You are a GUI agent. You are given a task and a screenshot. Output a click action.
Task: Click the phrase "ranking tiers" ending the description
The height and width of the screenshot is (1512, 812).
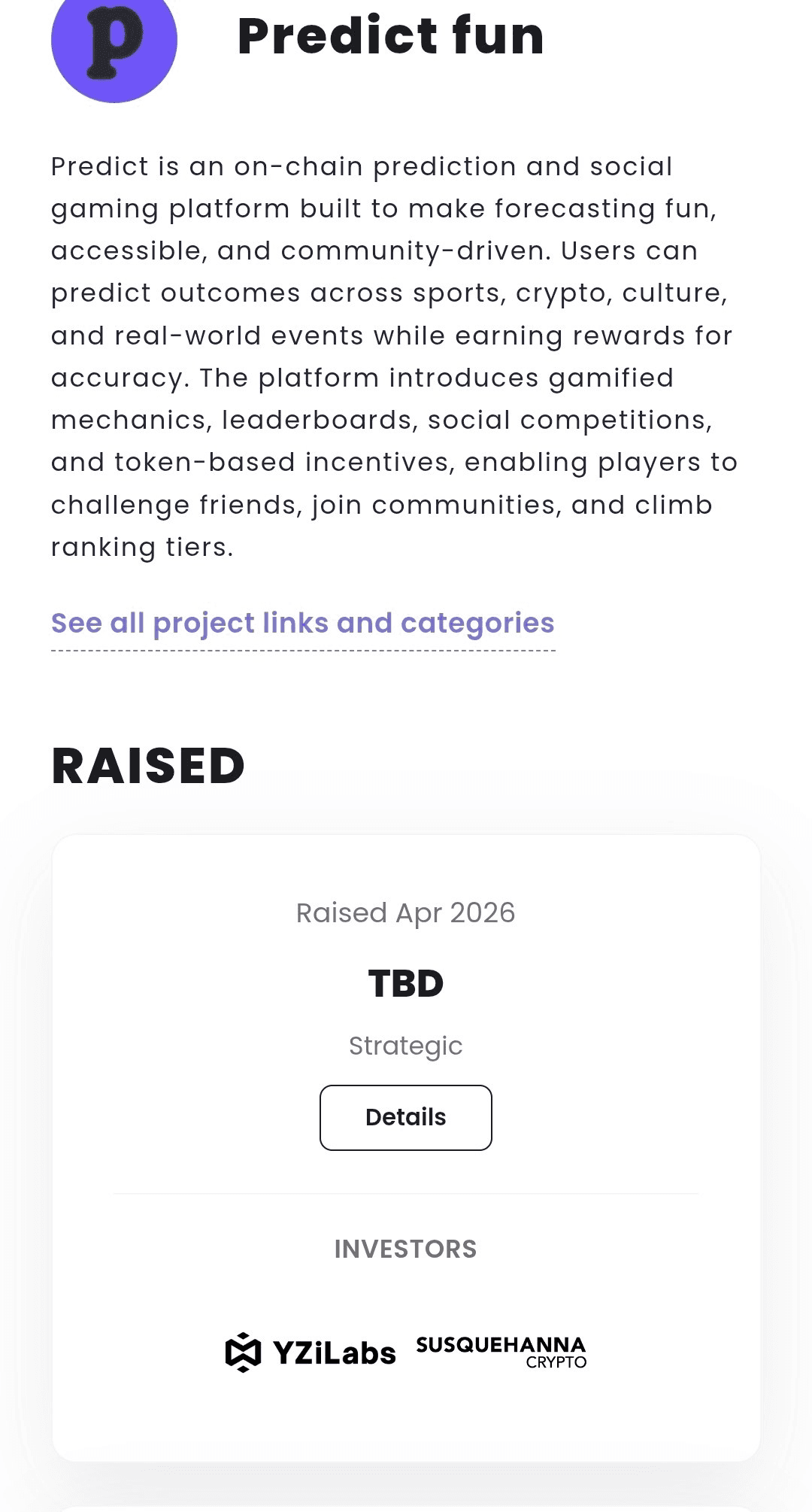coord(142,548)
